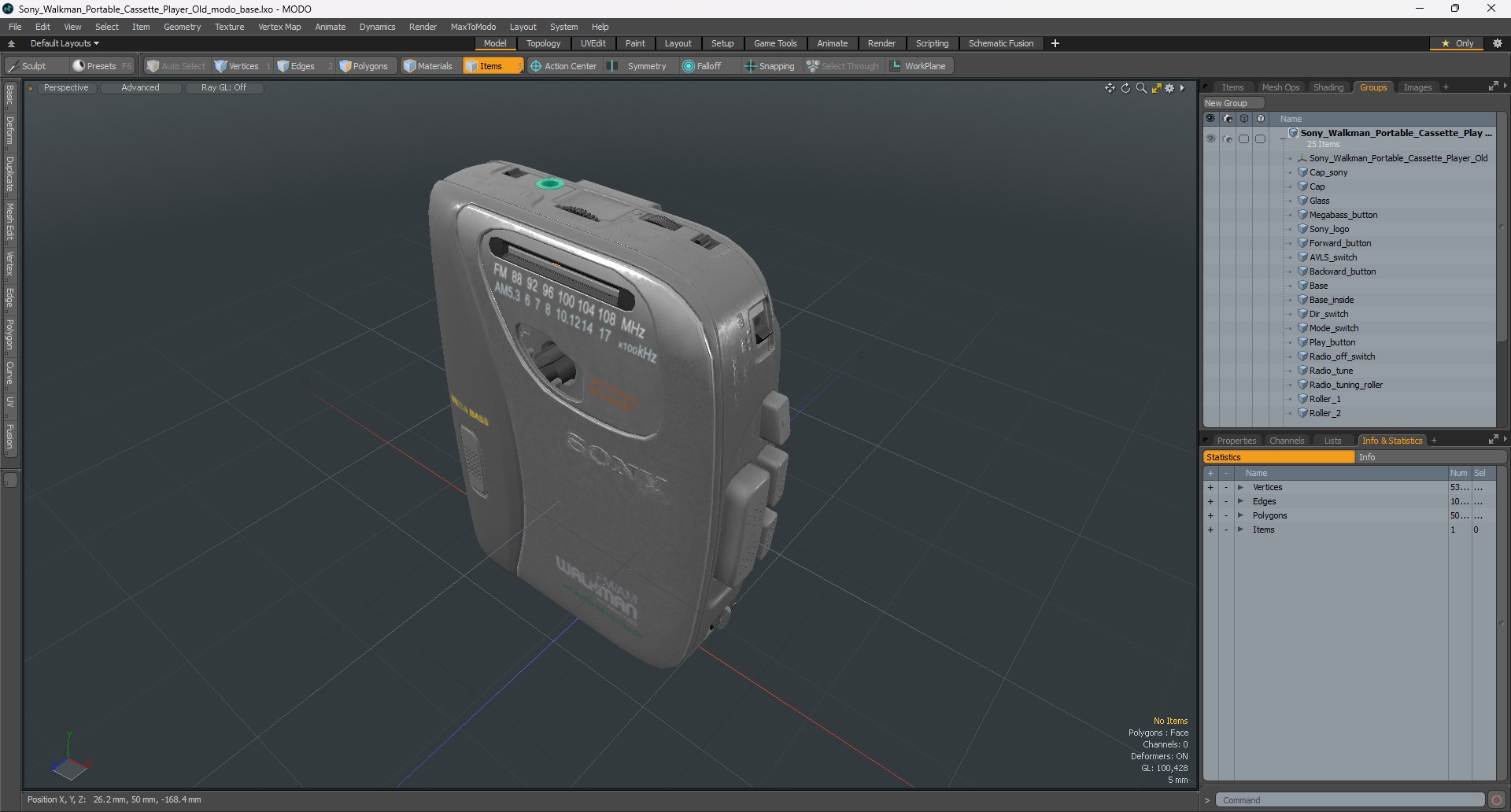Open the Advanced shading style dropdown
This screenshot has width=1511, height=812.
[140, 88]
